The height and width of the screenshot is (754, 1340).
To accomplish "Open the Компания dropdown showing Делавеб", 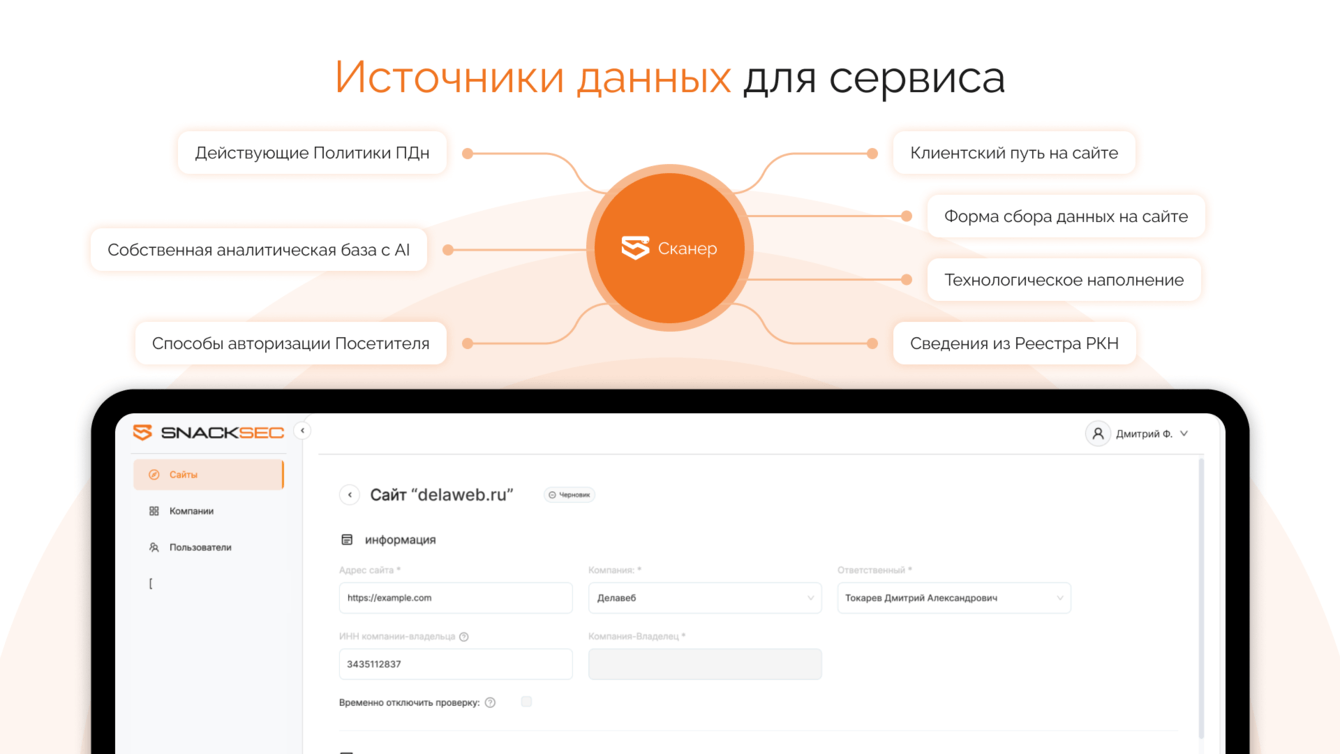I will coord(705,598).
